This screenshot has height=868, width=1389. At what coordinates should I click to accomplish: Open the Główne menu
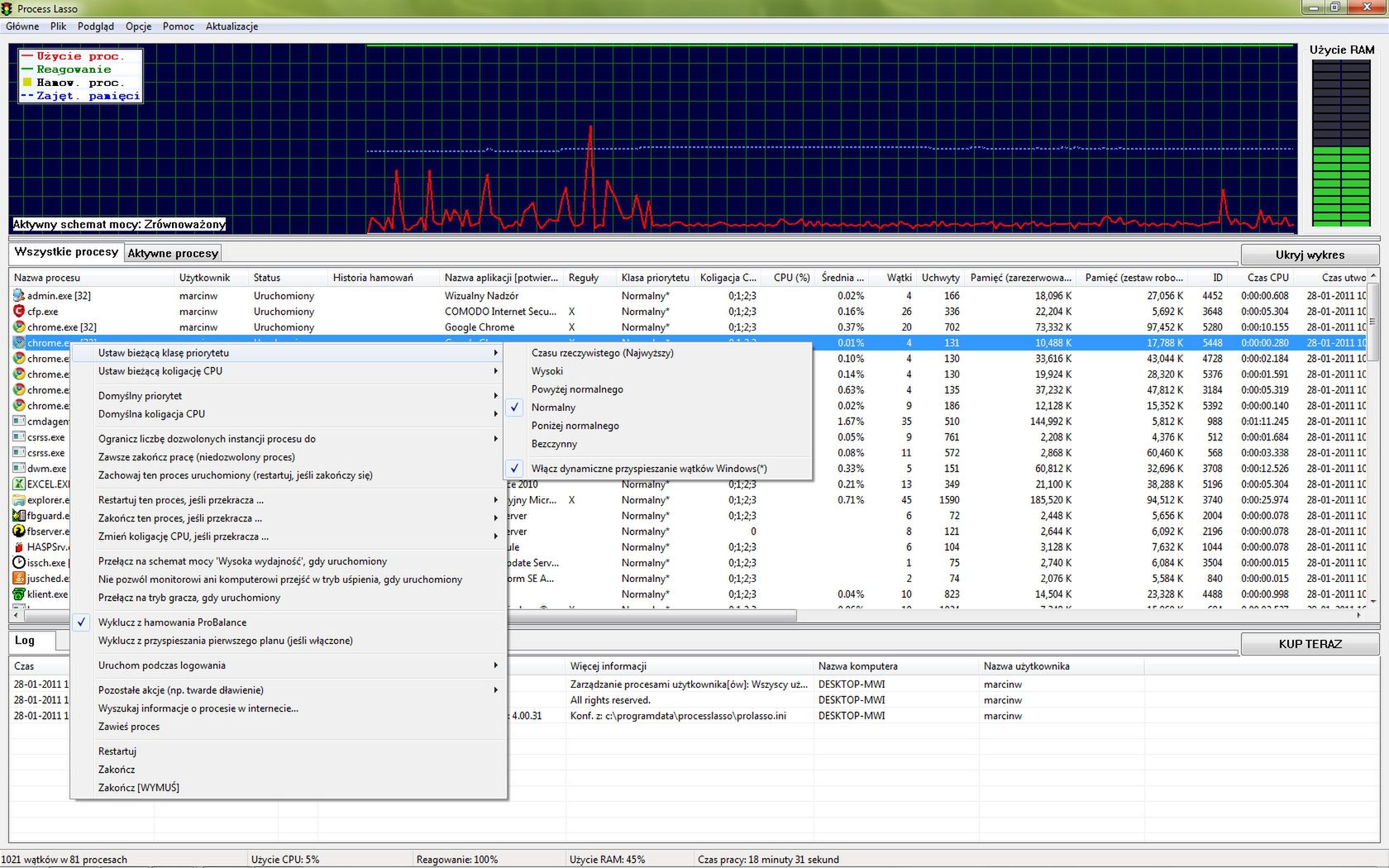click(x=22, y=26)
